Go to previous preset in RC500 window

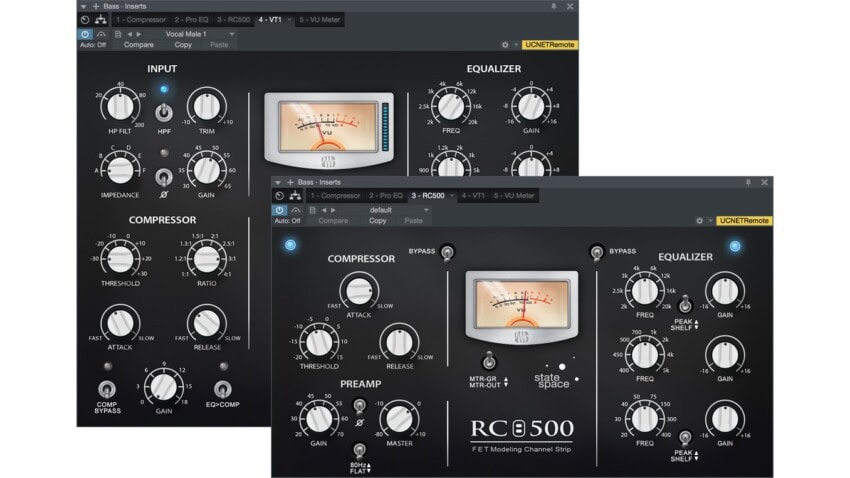pyautogui.click(x=324, y=210)
